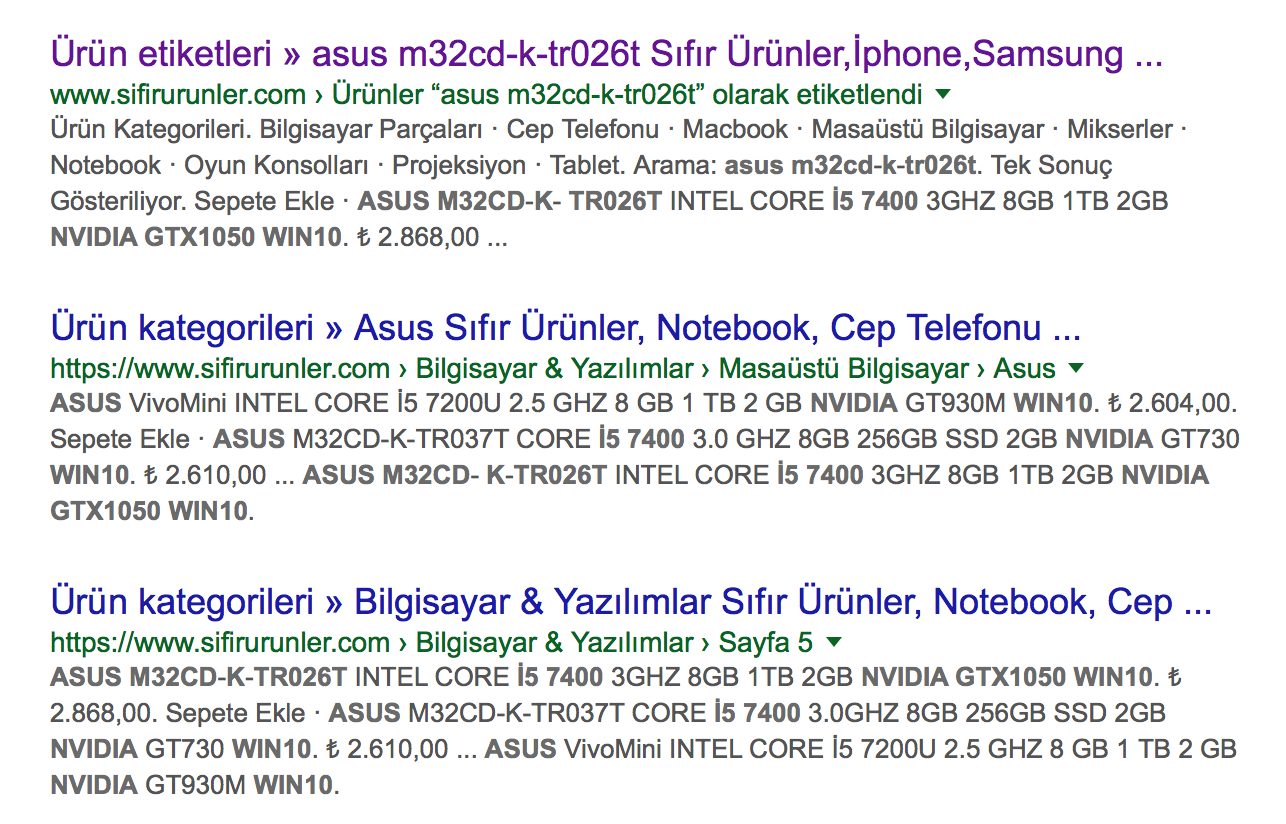Open "Bilgisayar & Yazılımlar Sıfır Ürünler" result title
The width and height of the screenshot is (1286, 824).
pos(631,601)
